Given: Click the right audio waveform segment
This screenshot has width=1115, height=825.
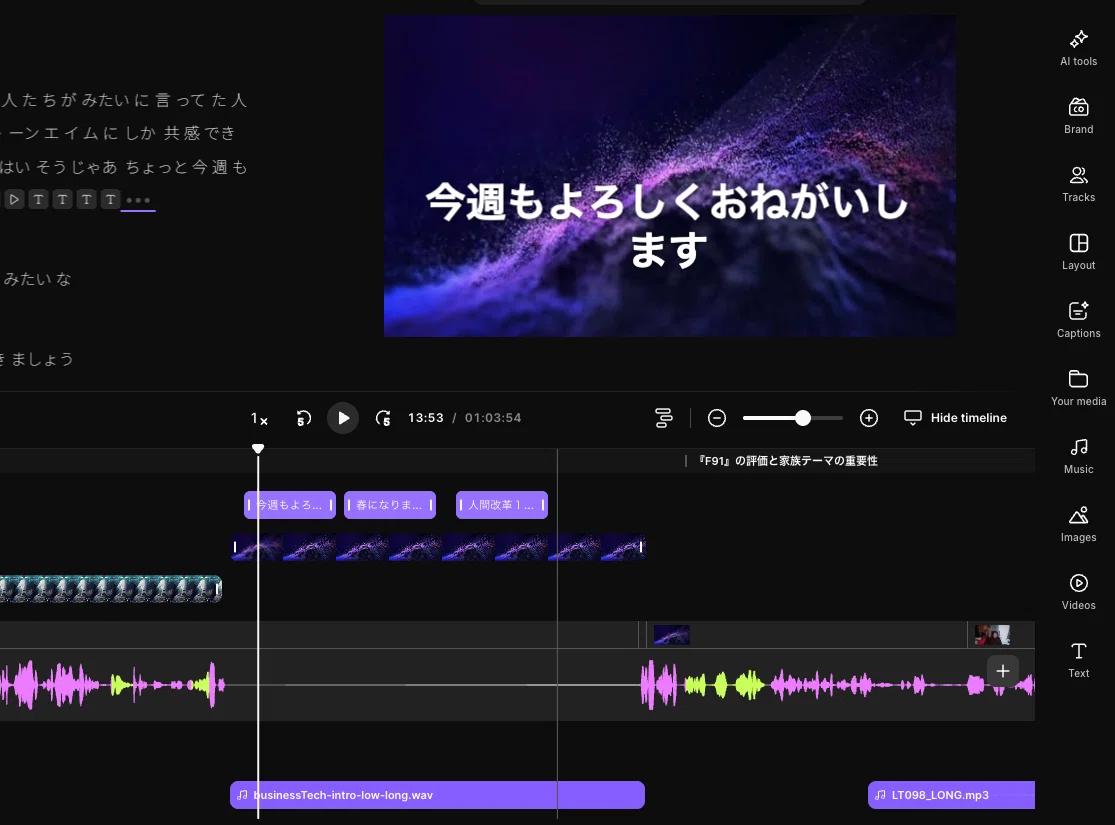Looking at the screenshot, I should [838, 685].
